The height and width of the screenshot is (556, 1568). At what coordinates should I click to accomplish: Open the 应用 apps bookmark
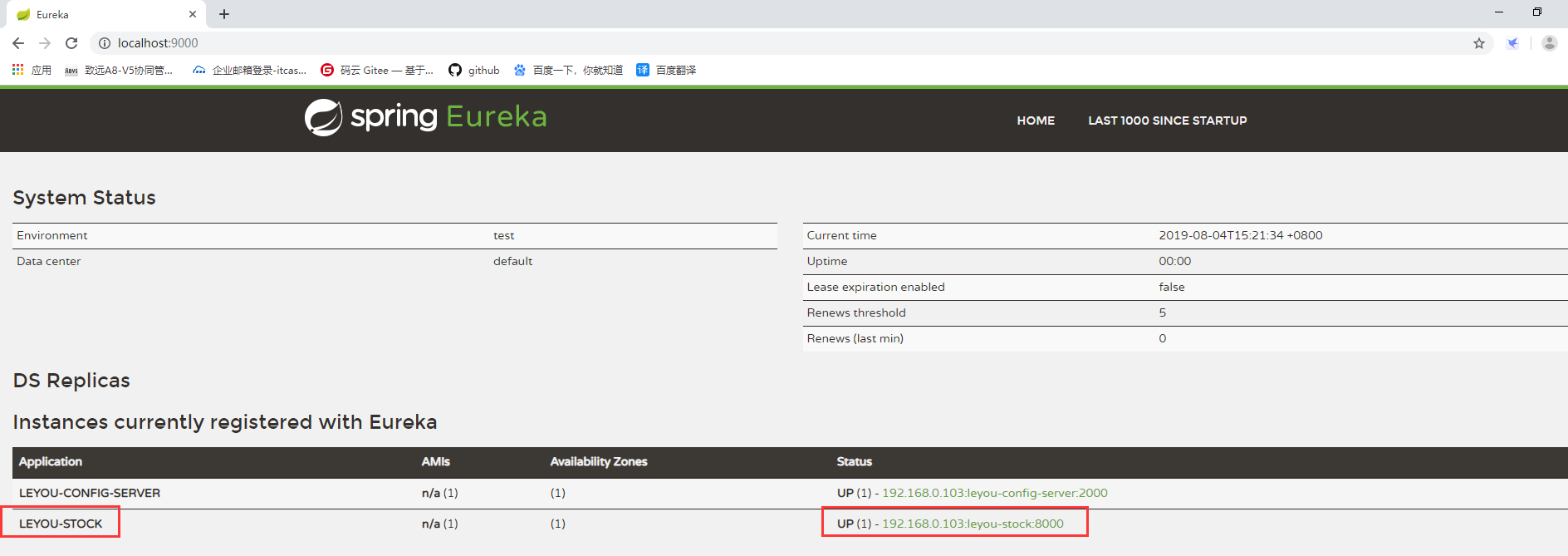point(32,70)
